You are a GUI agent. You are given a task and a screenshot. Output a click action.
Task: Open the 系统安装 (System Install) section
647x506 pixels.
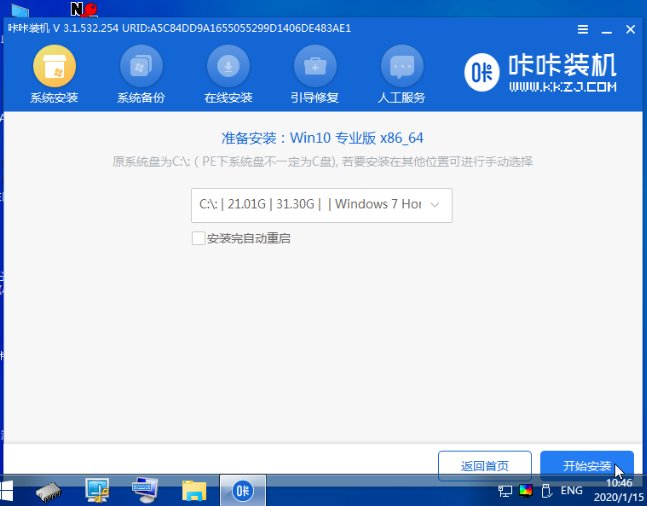[x=54, y=76]
